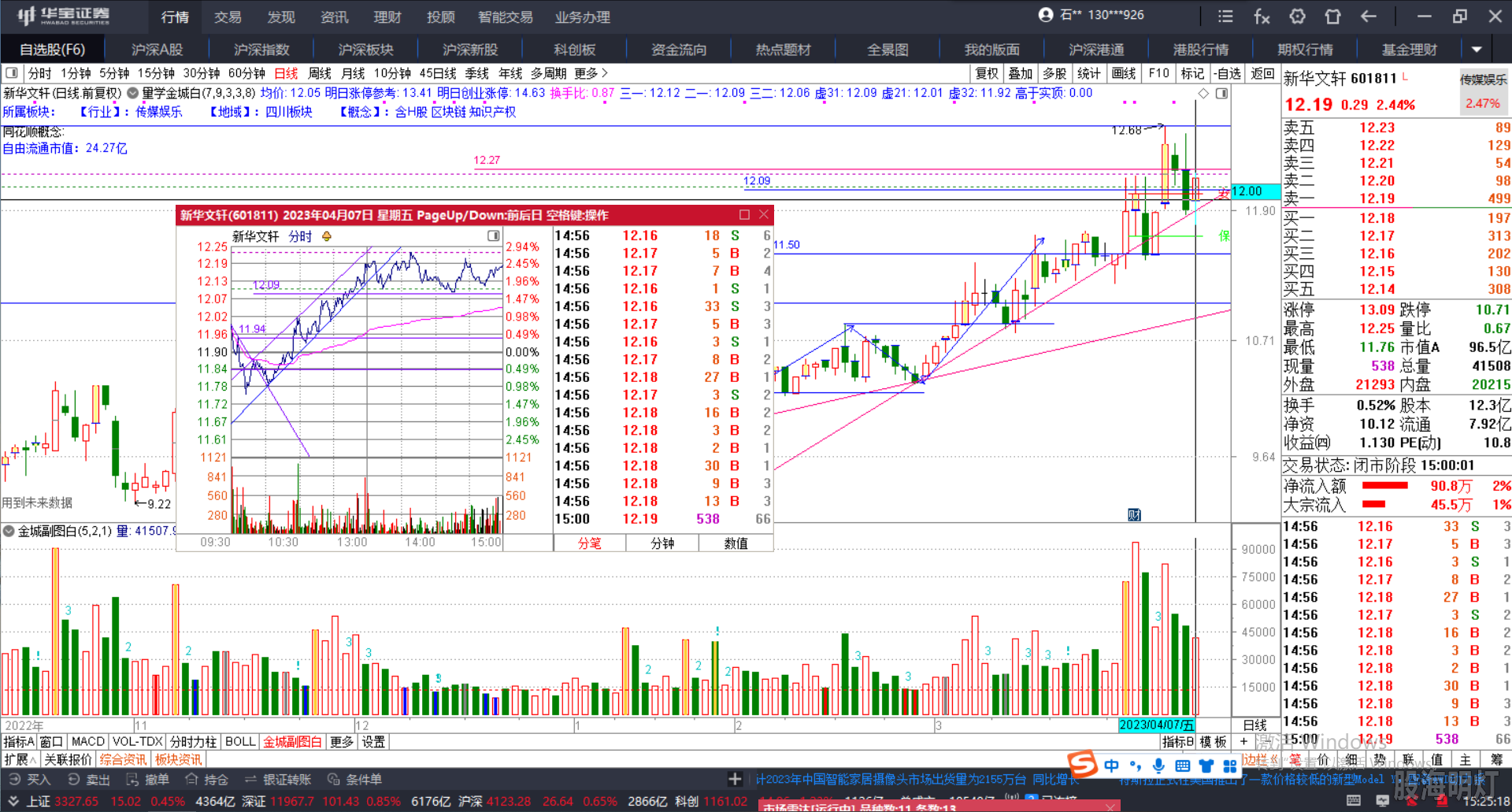Click the 买入 buy icon button
The width and height of the screenshot is (1512, 812).
[x=29, y=779]
